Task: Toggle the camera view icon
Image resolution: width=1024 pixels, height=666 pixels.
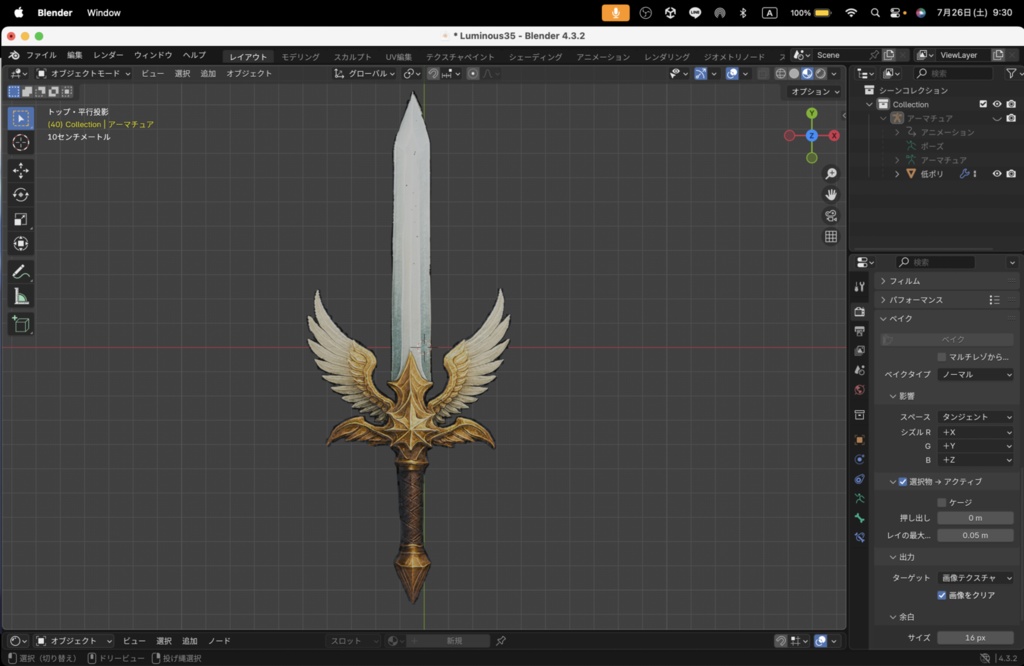Action: (x=831, y=215)
